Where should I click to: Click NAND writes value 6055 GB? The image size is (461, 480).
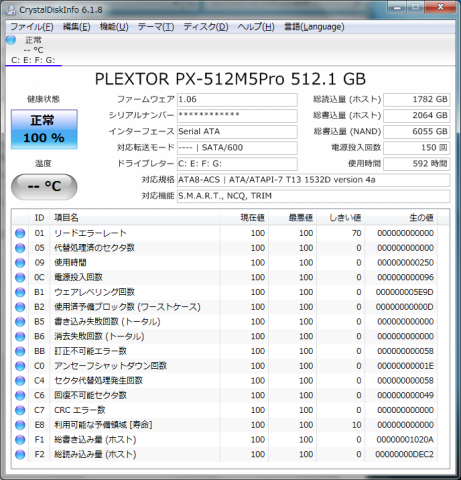point(417,131)
